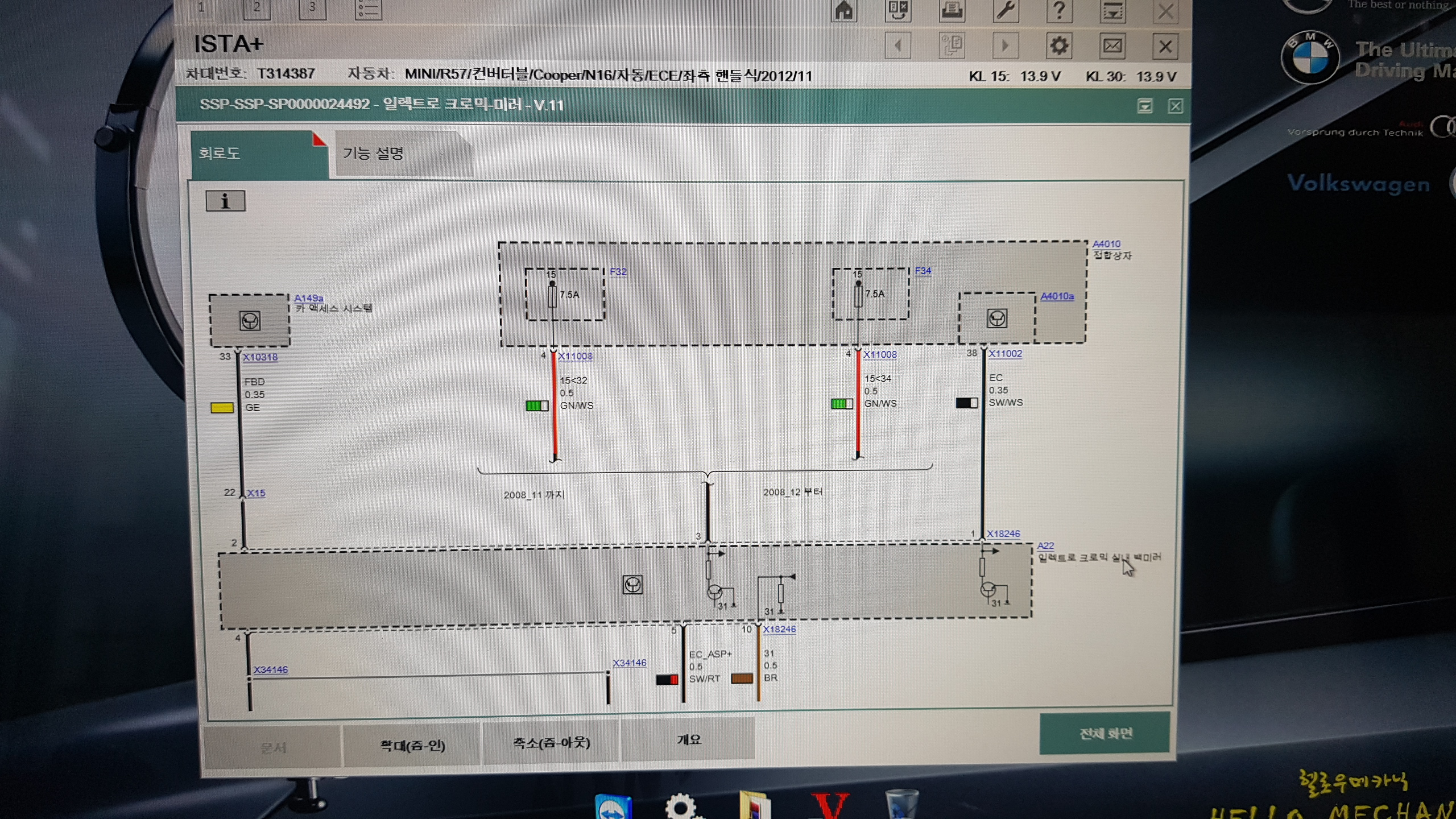1456x819 pixels.
Task: Click the home icon in ISTA+ toolbar
Action: [x=843, y=10]
